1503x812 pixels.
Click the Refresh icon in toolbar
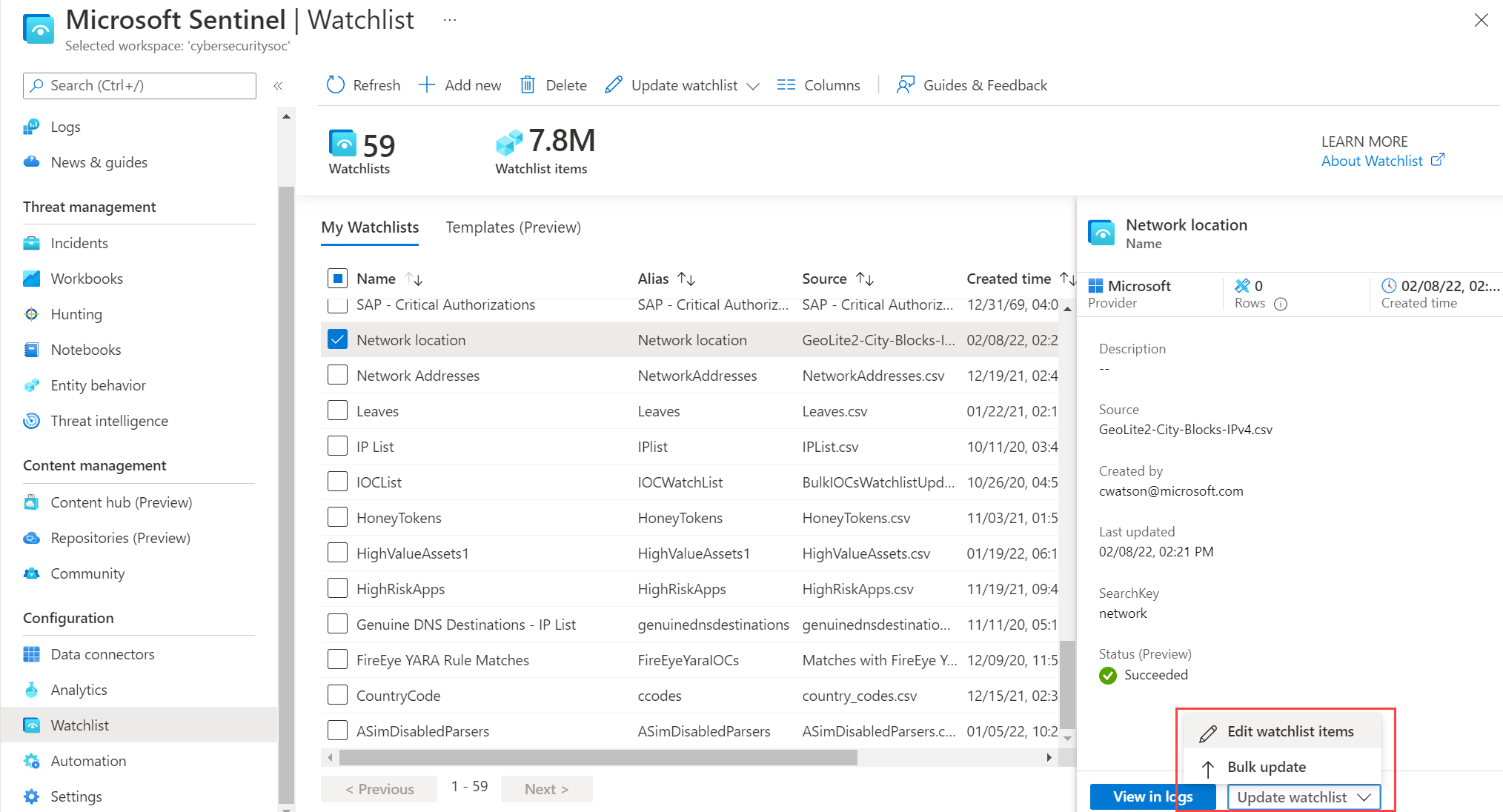[x=336, y=85]
